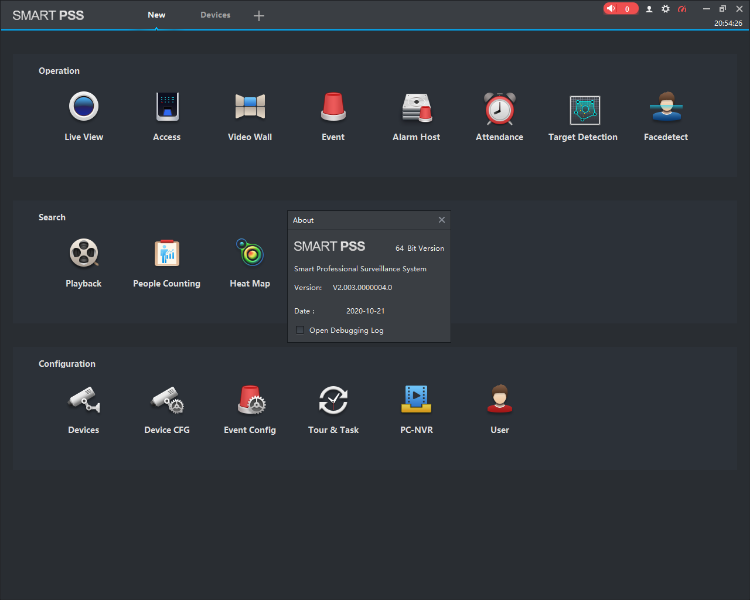Screen dimensions: 750x600
Task: Open People Counting
Action: (x=167, y=263)
